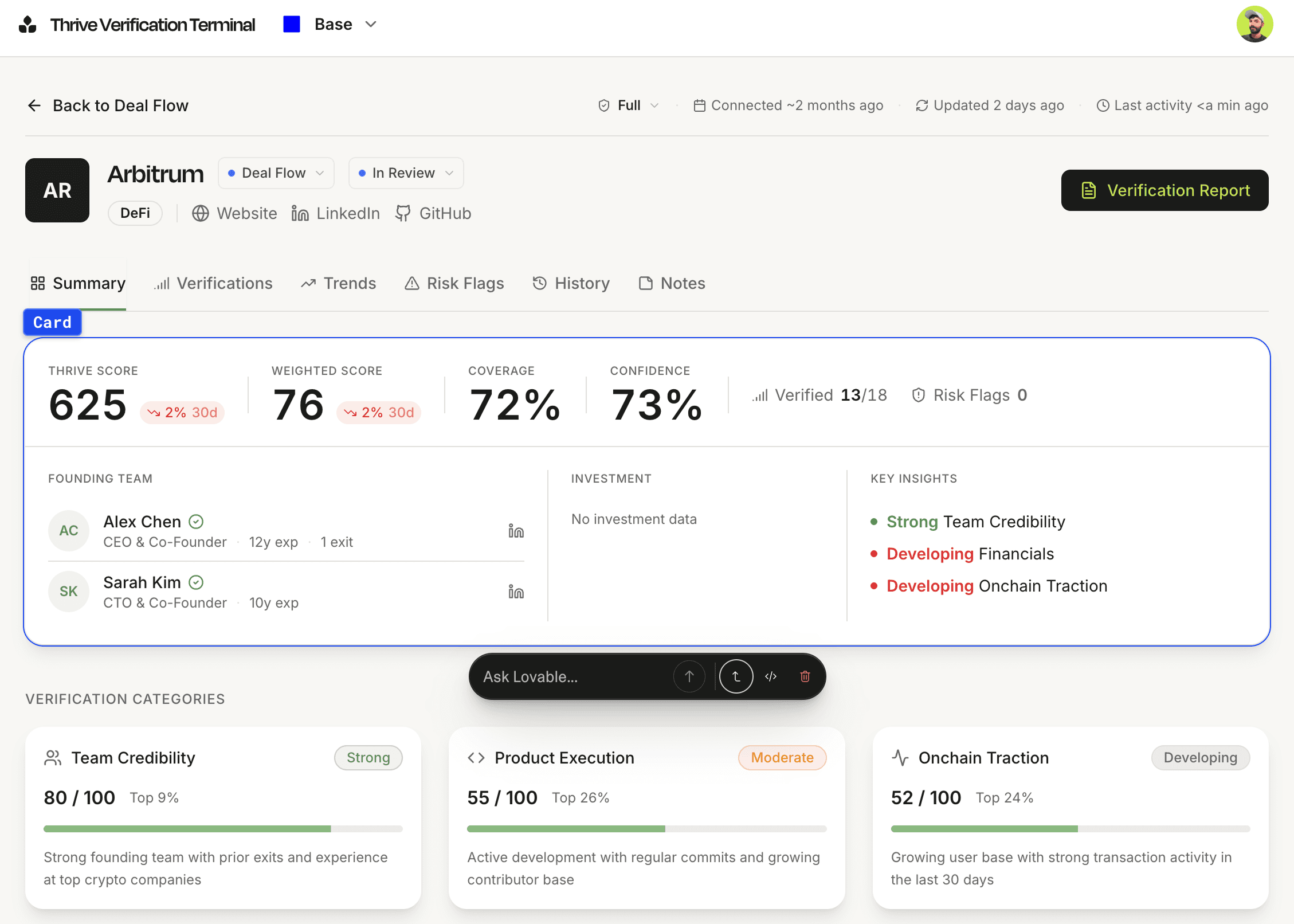Open the Deal Flow stage dropdown
This screenshot has width=1294, height=924.
click(x=276, y=173)
